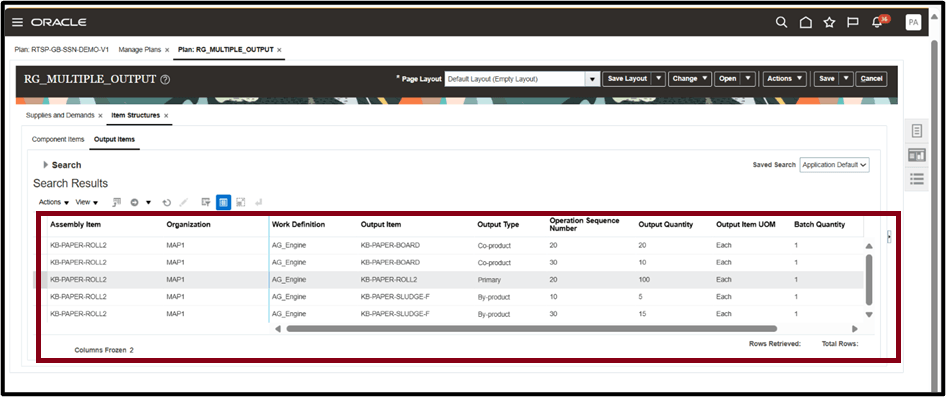
Task: Select the Plan: RG_MULTIPLE_OUTPUT tab
Action: [x=226, y=49]
